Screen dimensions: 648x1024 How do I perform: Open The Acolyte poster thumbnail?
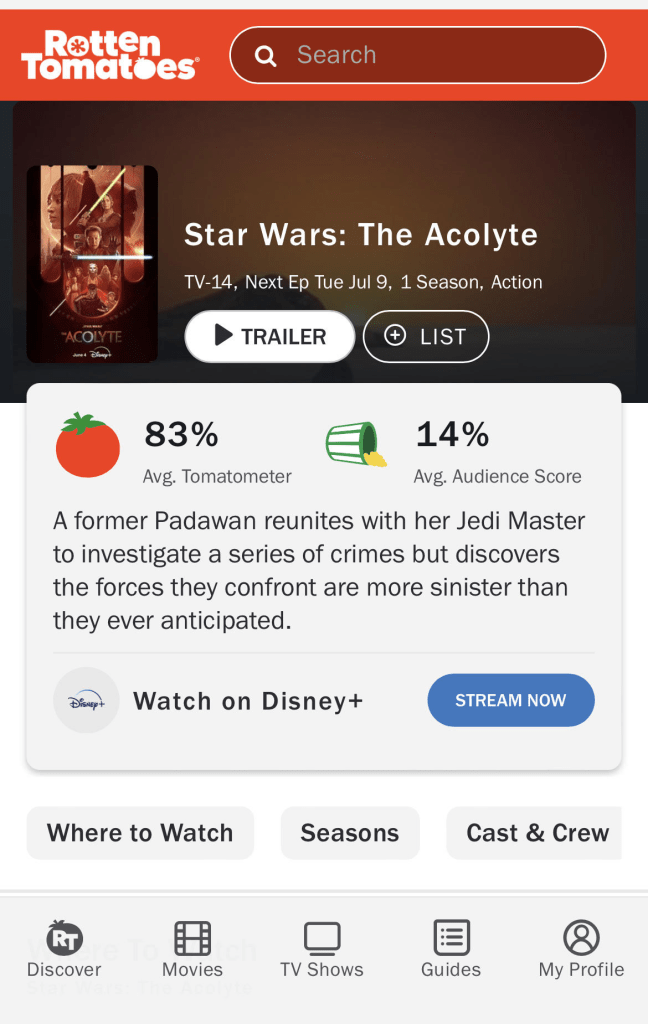(92, 264)
